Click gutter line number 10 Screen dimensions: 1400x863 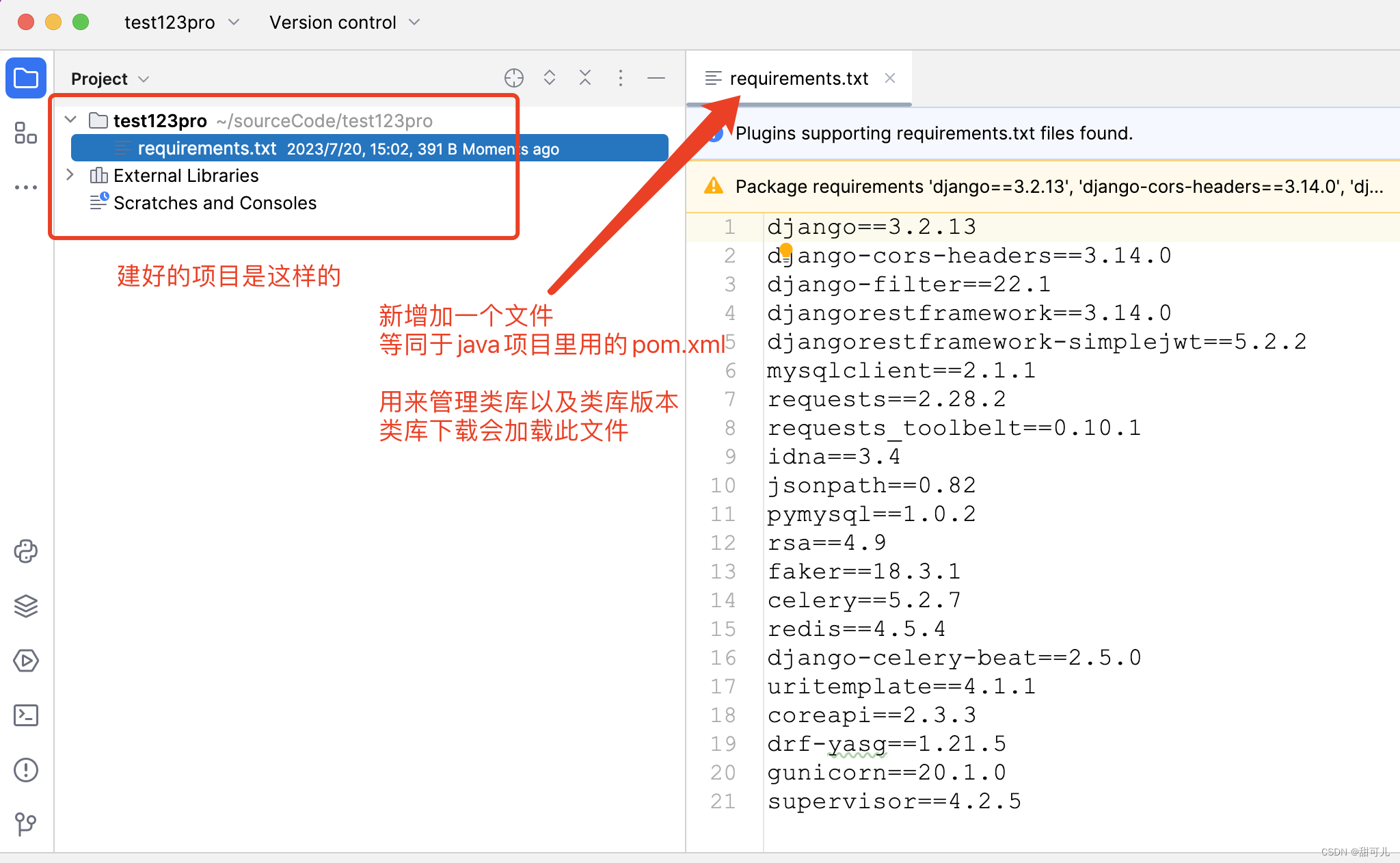[723, 485]
